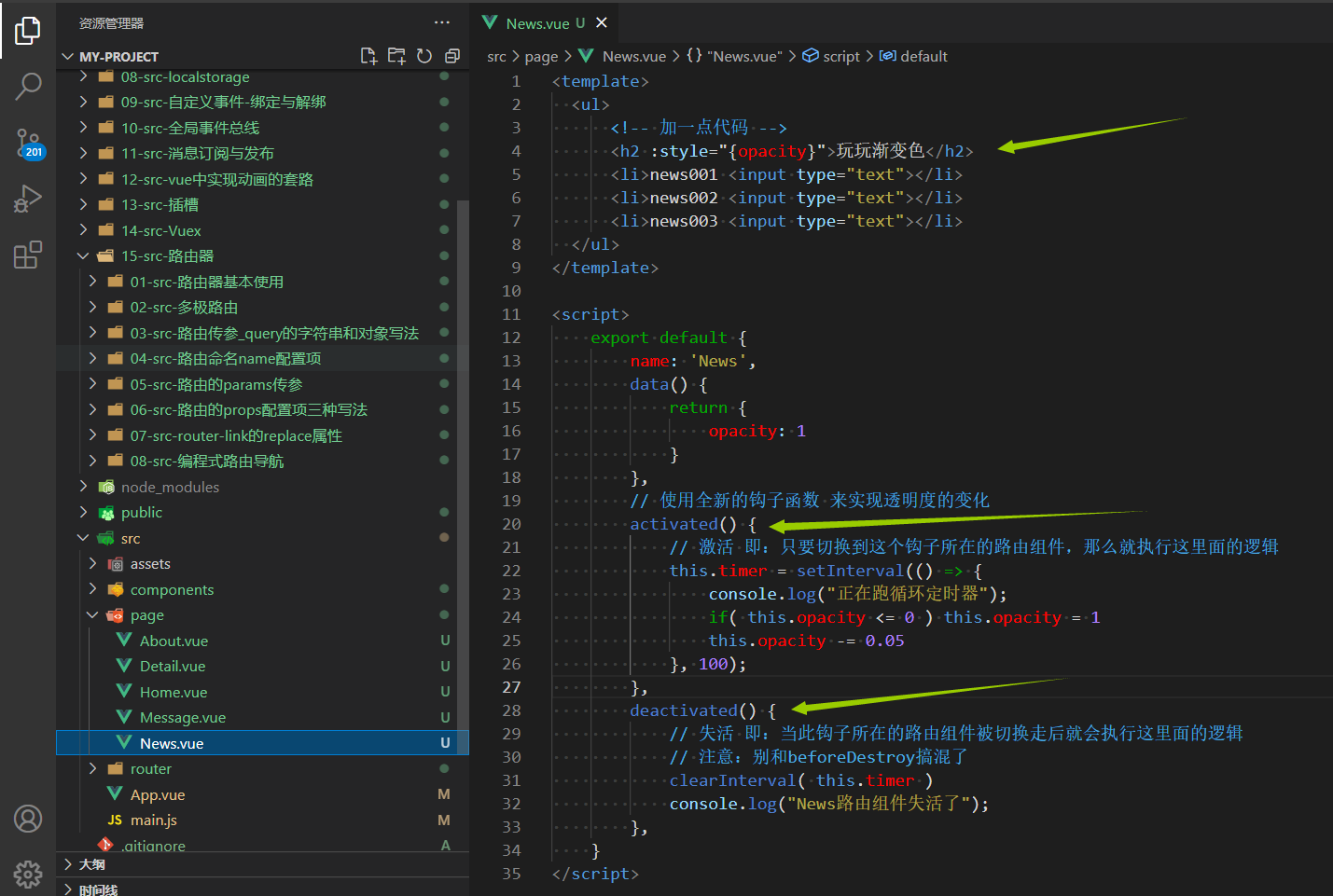Image resolution: width=1333 pixels, height=896 pixels.
Task: Click the script breadcrumb segment
Action: point(831,56)
